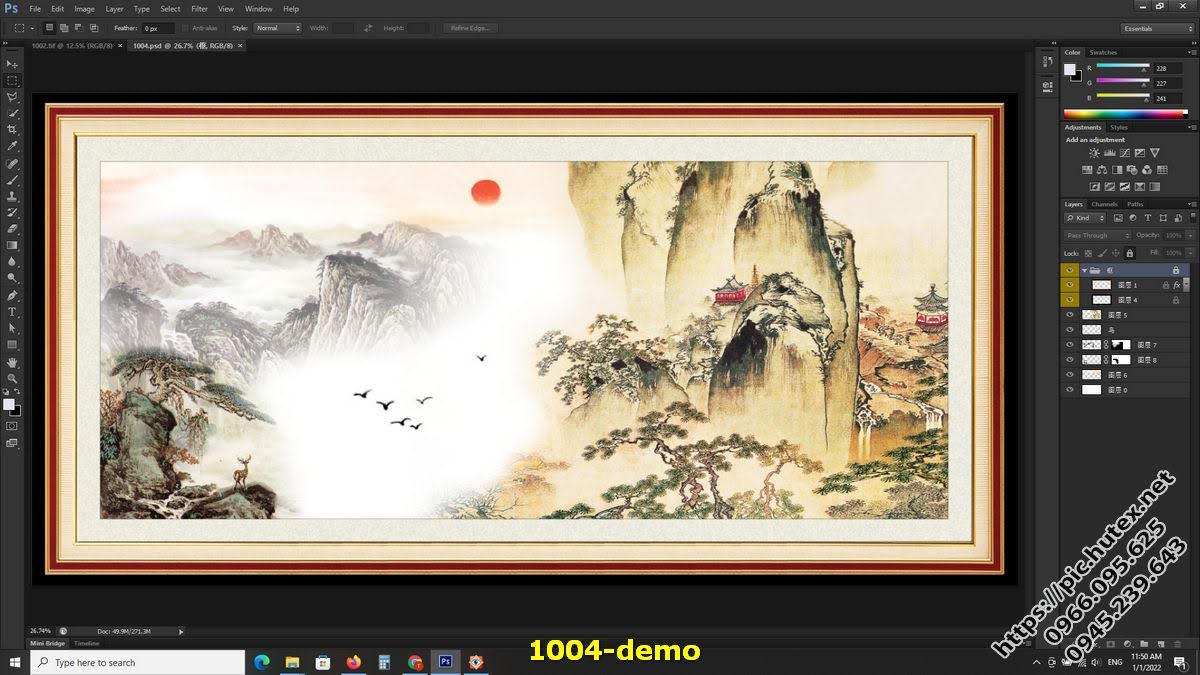1200x675 pixels.
Task: Switch to the 1002.tif document tab
Action: coord(74,45)
